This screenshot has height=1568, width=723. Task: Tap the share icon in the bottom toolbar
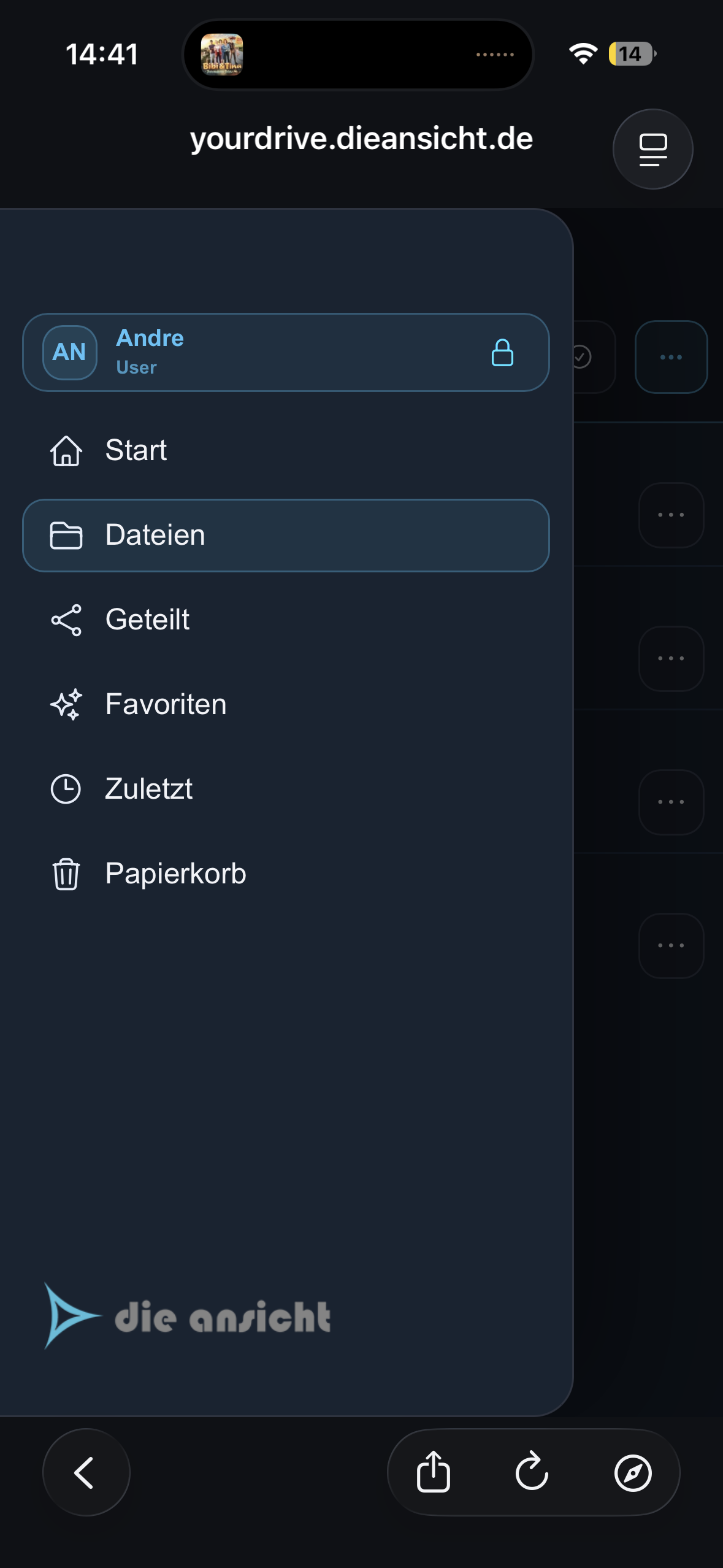(434, 1471)
